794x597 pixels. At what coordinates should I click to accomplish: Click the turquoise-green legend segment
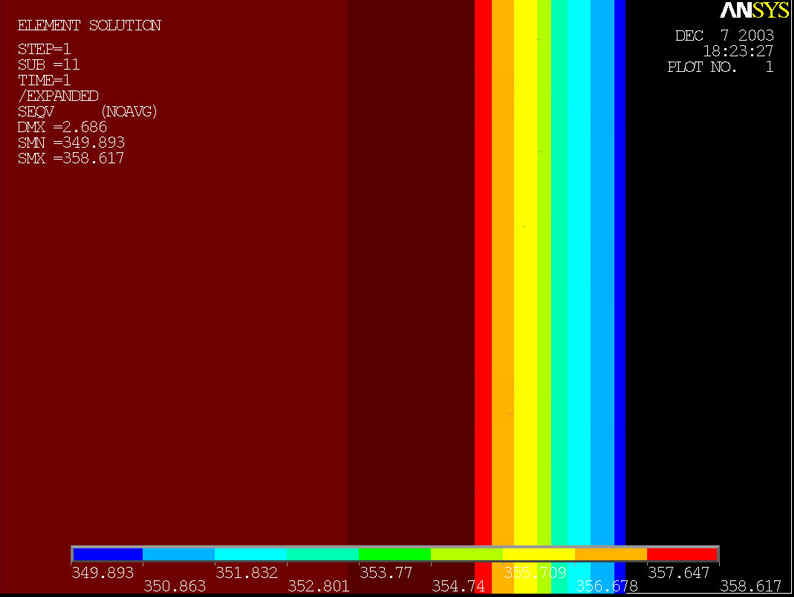323,554
